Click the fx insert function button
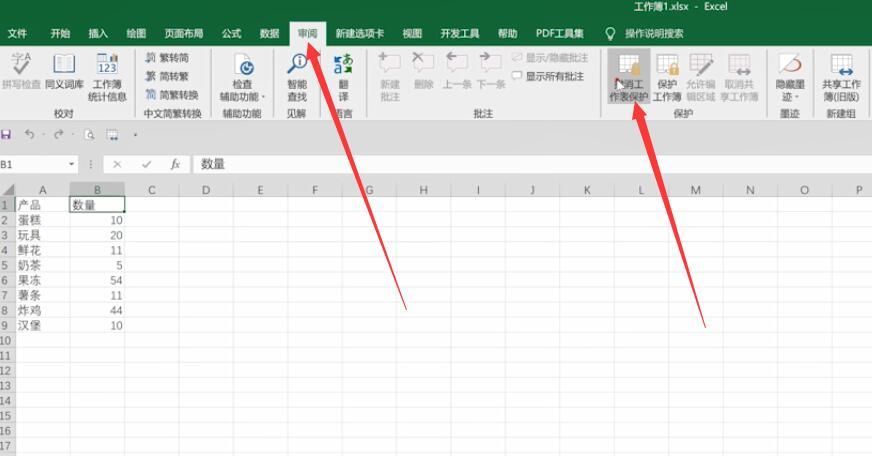872x456 pixels. tap(175, 164)
